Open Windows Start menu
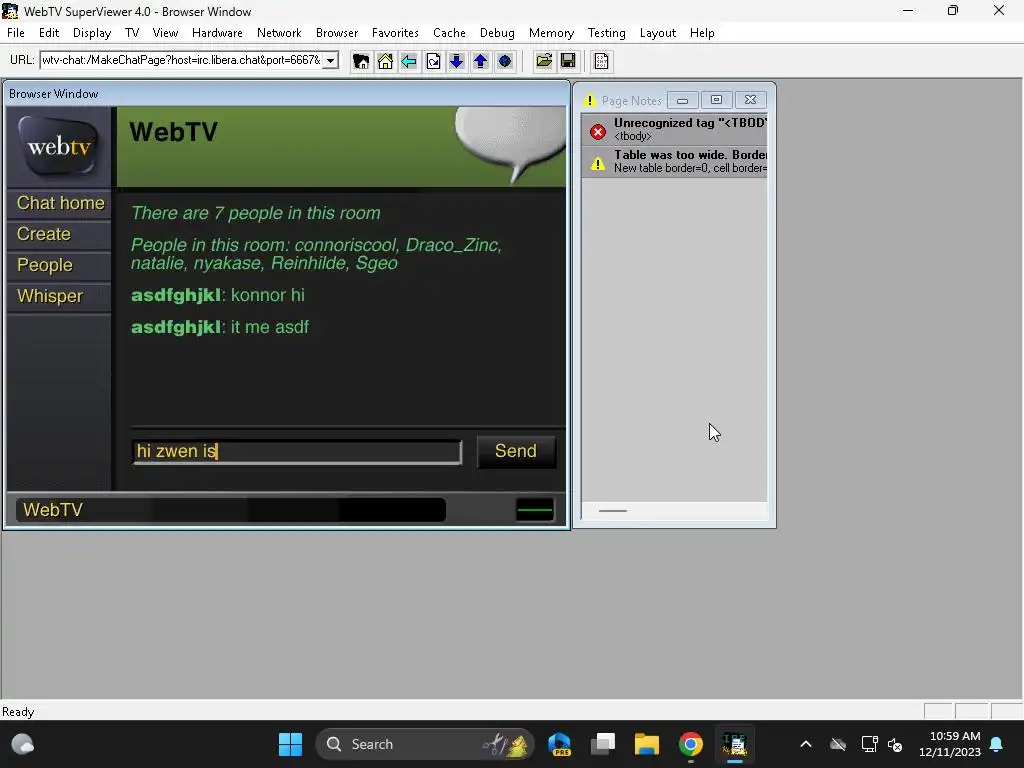 point(291,744)
